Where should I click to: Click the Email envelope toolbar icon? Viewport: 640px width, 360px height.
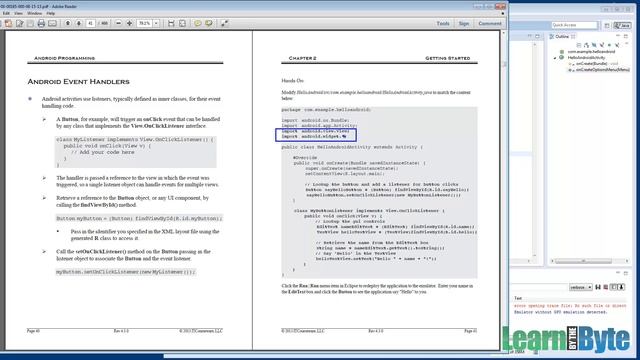tap(52, 24)
